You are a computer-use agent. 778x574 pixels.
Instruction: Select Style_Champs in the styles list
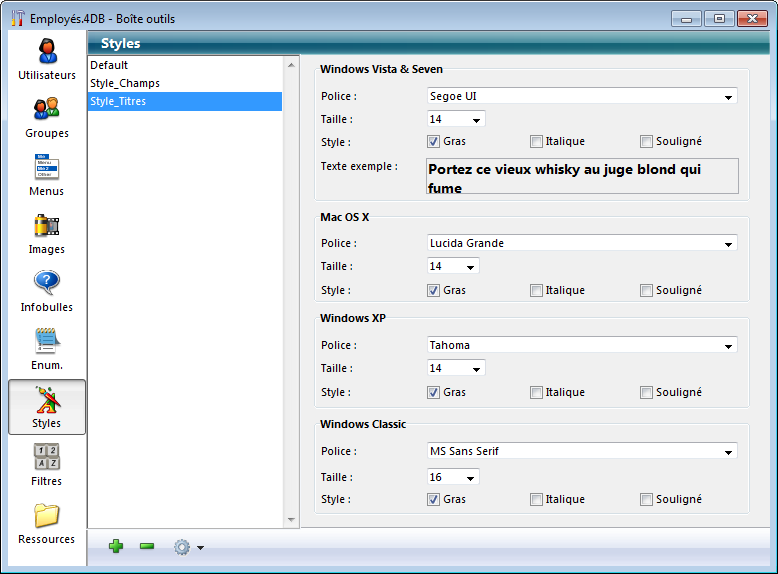[125, 83]
